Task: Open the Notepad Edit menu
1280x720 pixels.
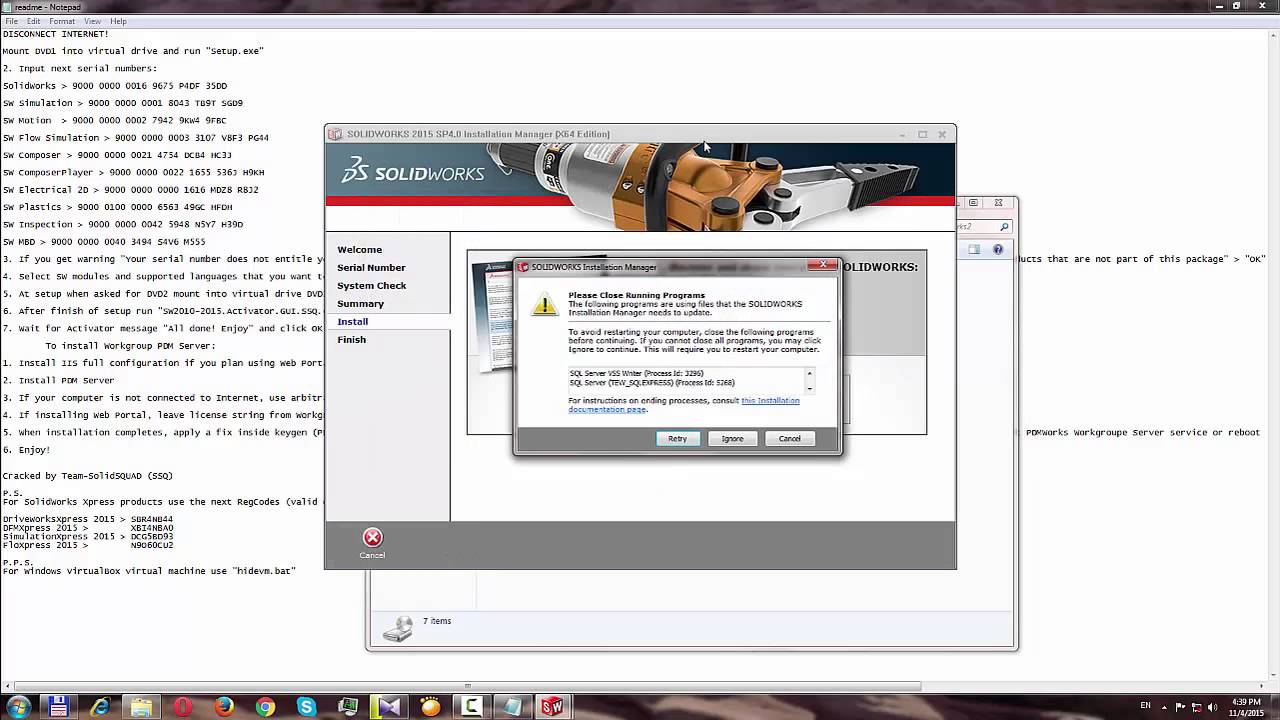Action: click(x=34, y=21)
